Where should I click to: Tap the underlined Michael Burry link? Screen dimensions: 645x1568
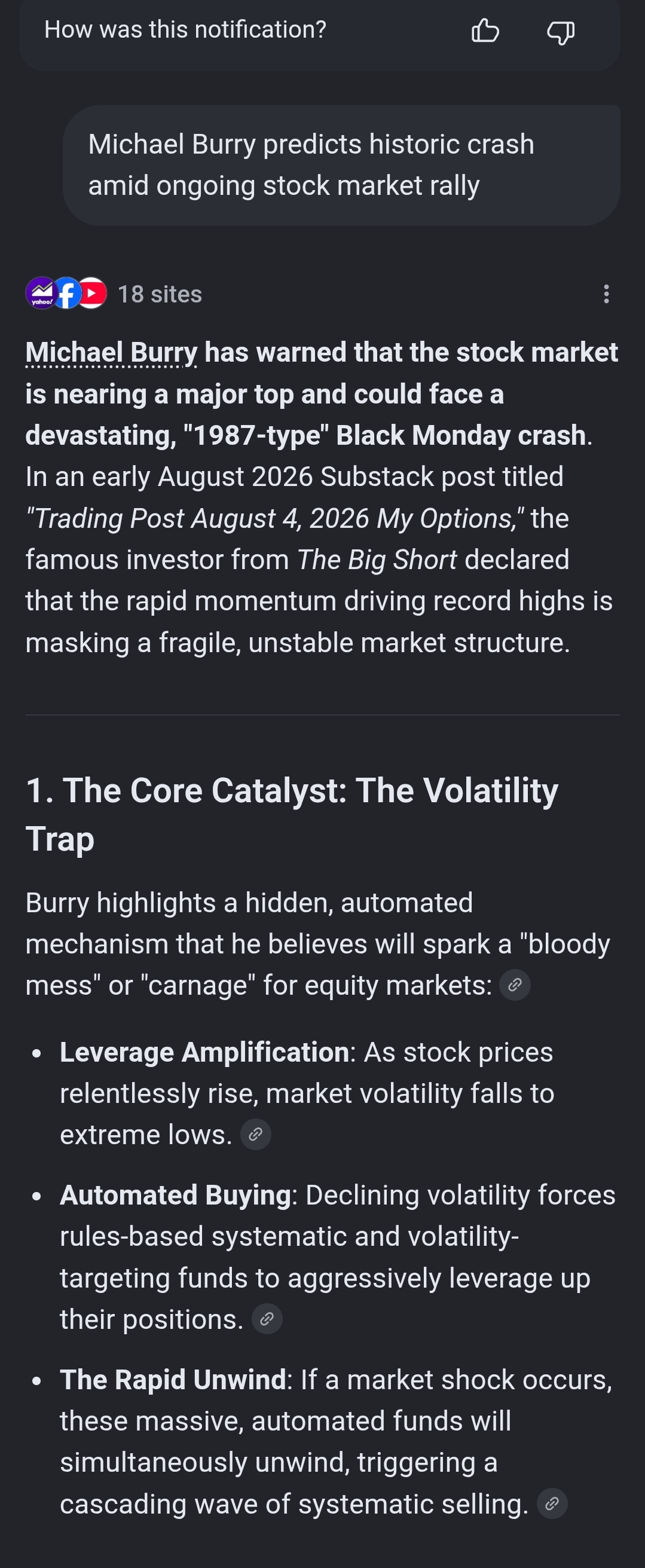point(111,353)
